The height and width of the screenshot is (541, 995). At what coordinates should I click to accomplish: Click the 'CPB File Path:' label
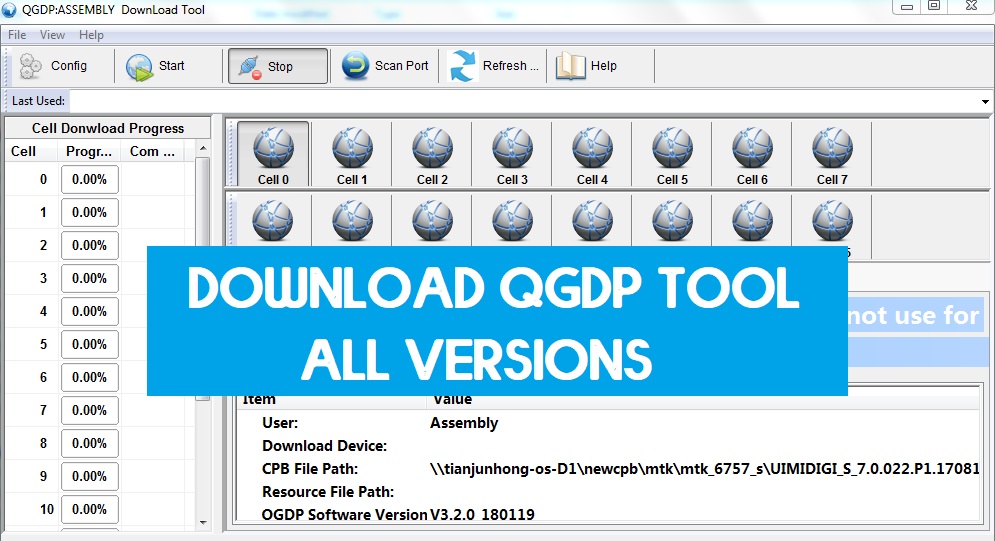click(x=310, y=469)
